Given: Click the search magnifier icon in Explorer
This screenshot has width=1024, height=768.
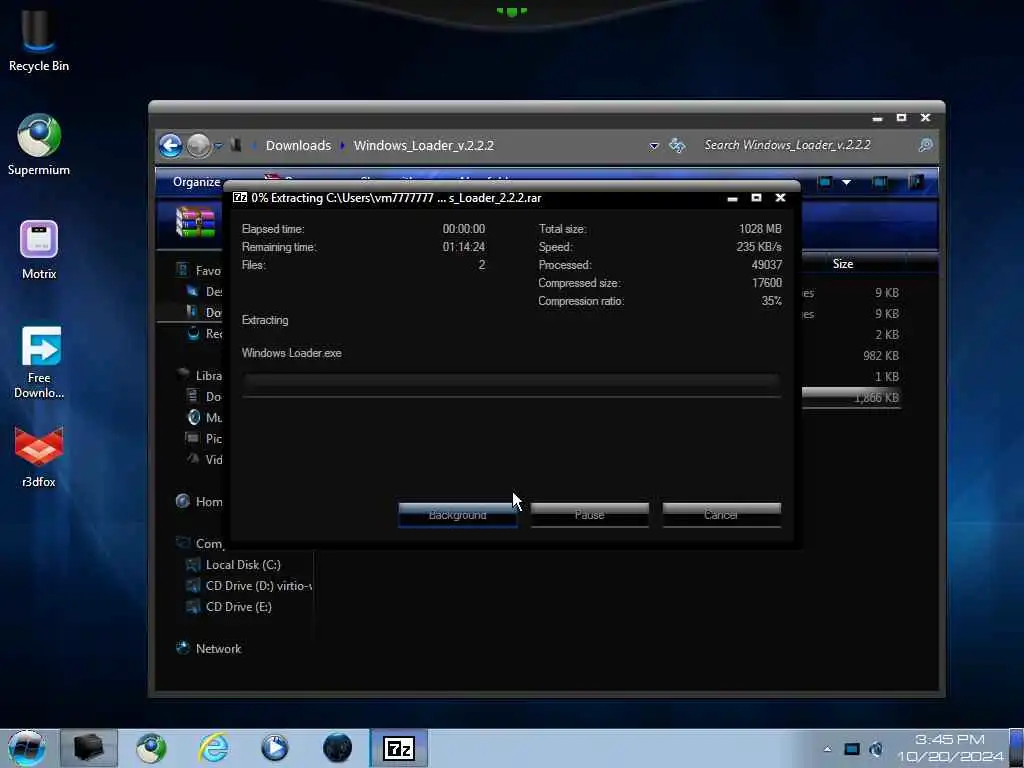Looking at the screenshot, I should [925, 145].
